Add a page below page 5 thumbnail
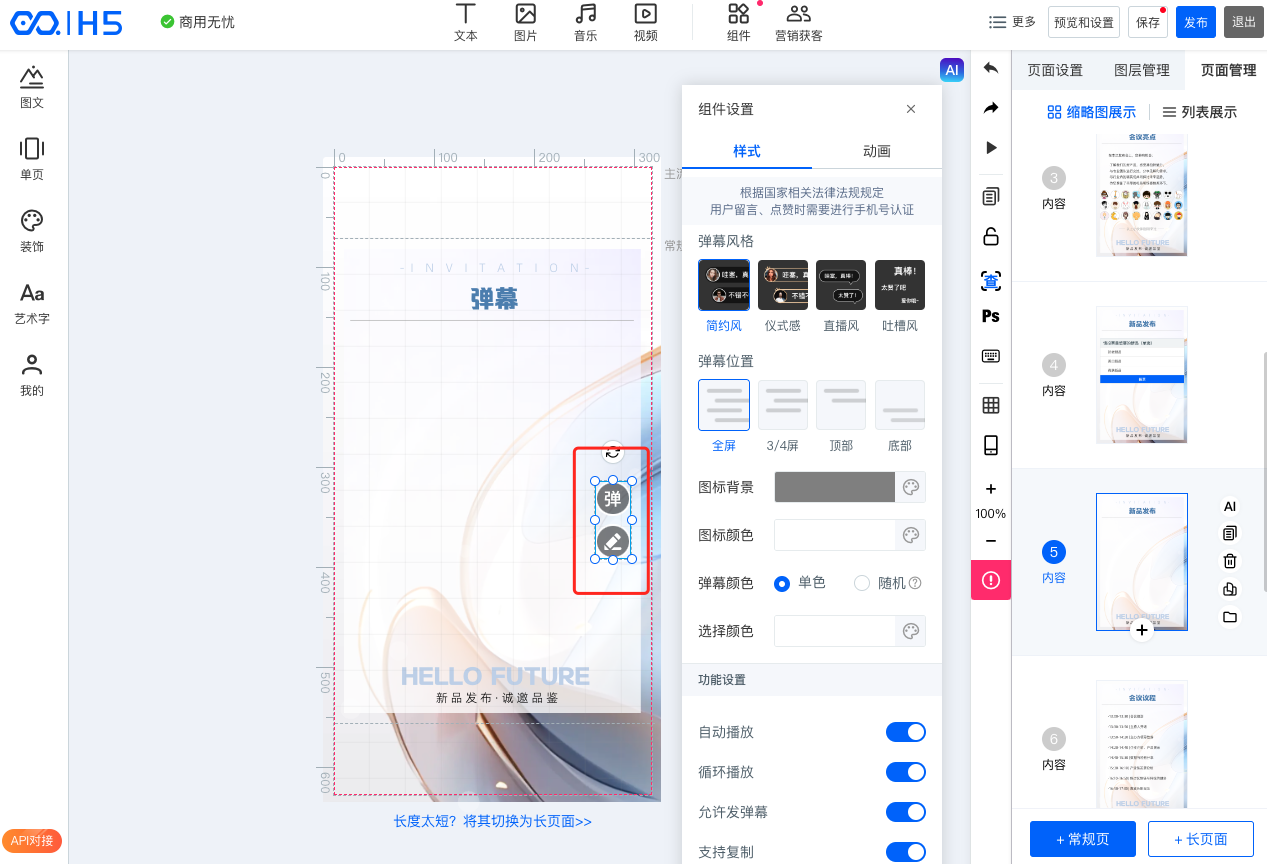1267x864 pixels. coord(1142,630)
